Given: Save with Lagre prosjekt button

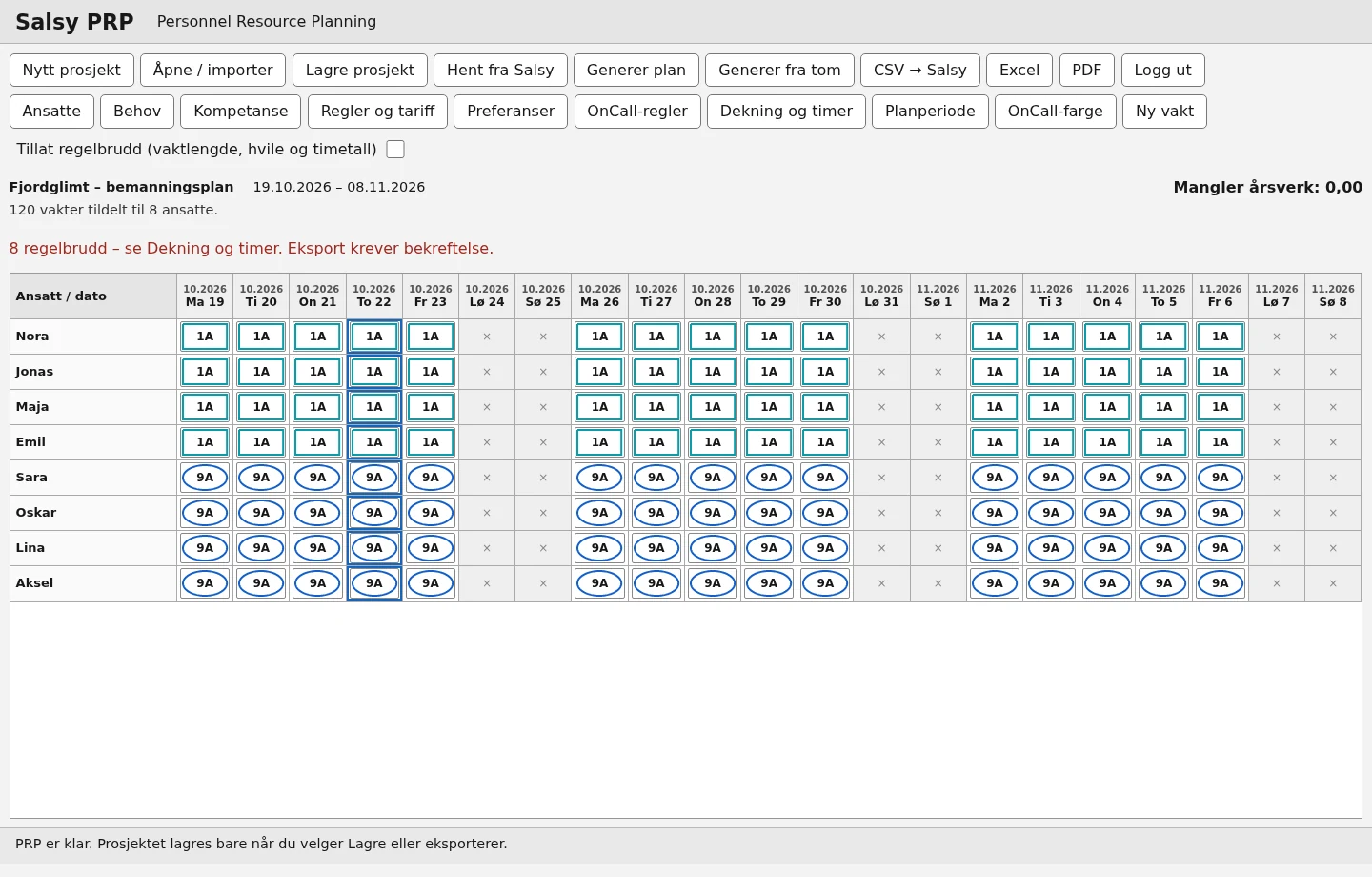Looking at the screenshot, I should point(360,71).
